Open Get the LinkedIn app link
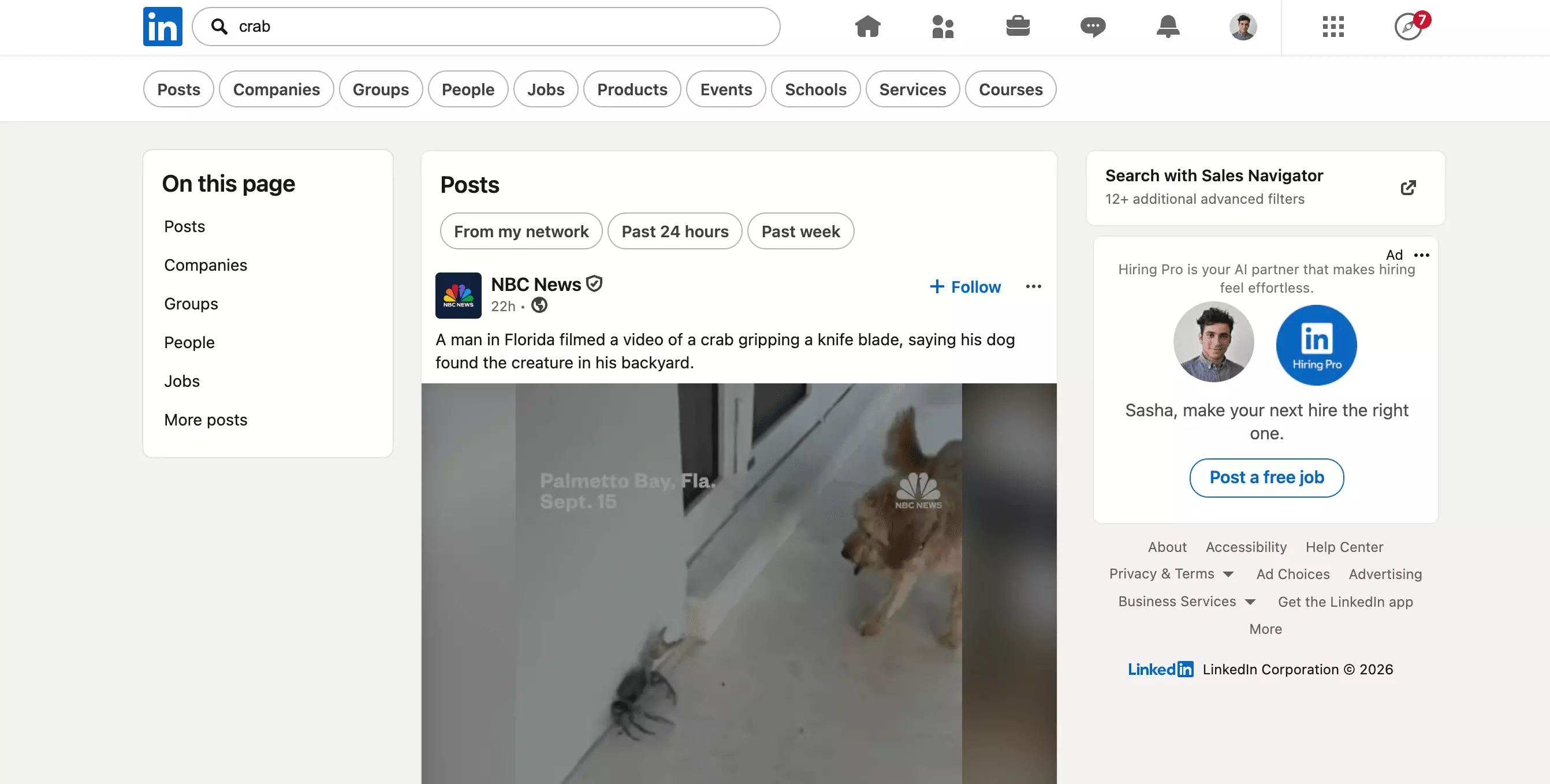 [x=1345, y=602]
